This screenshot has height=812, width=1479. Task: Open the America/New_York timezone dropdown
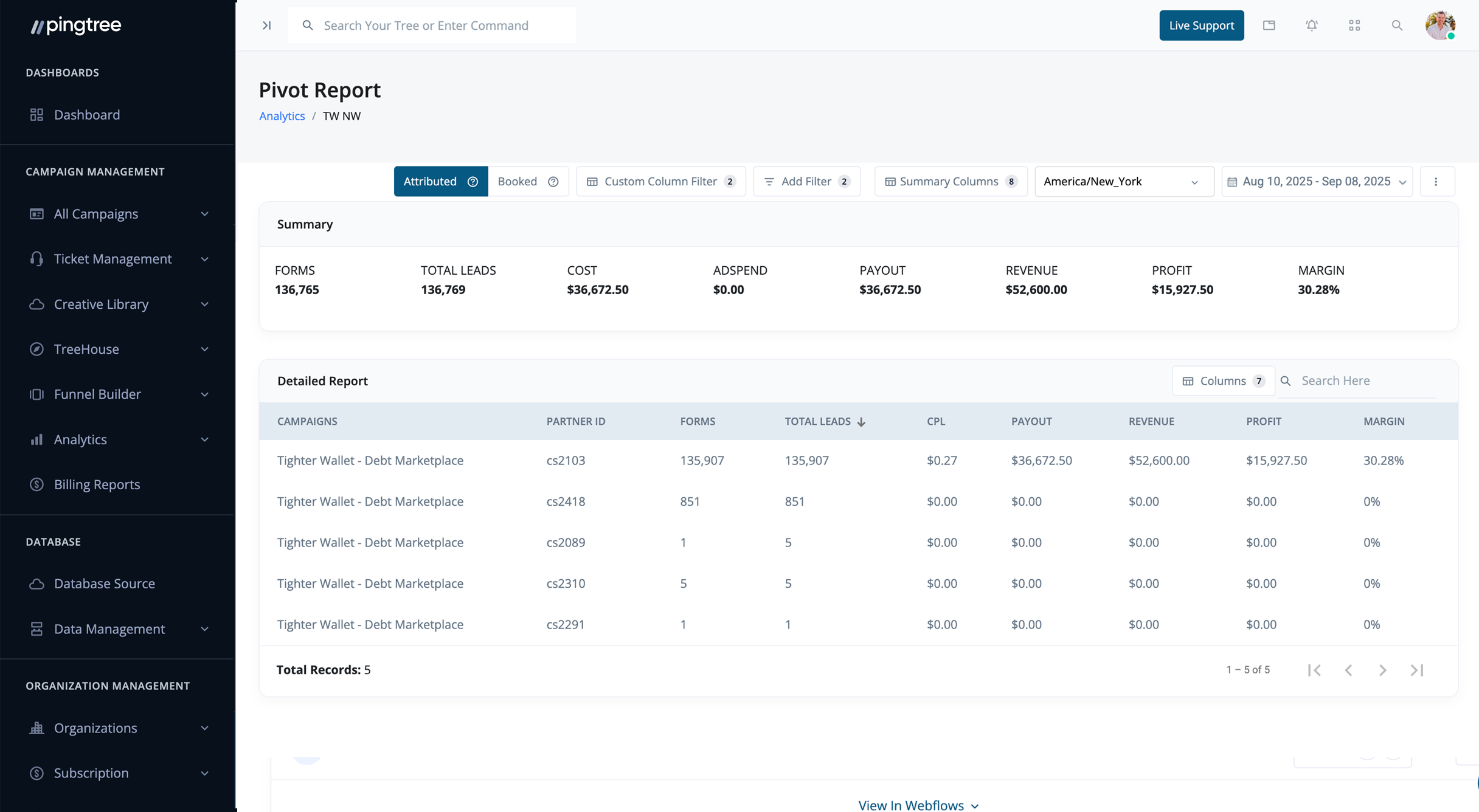click(x=1123, y=182)
